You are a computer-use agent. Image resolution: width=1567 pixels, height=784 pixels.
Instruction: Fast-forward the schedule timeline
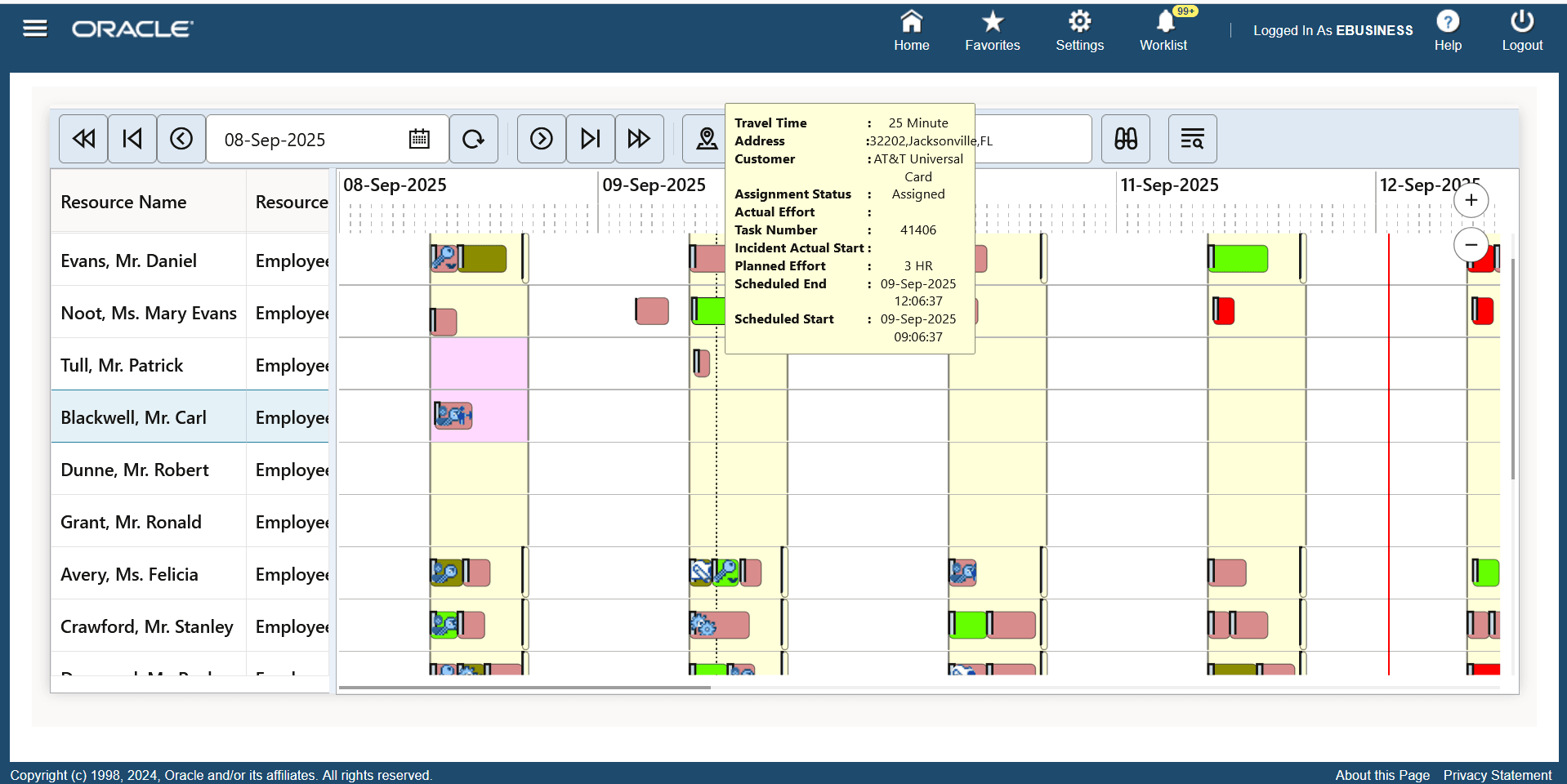click(x=640, y=139)
